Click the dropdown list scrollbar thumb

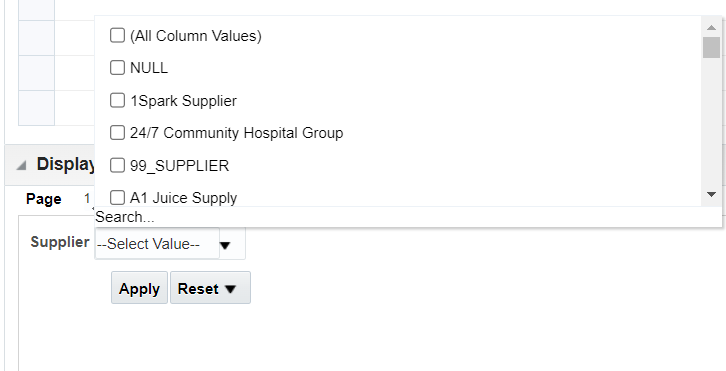[711, 47]
